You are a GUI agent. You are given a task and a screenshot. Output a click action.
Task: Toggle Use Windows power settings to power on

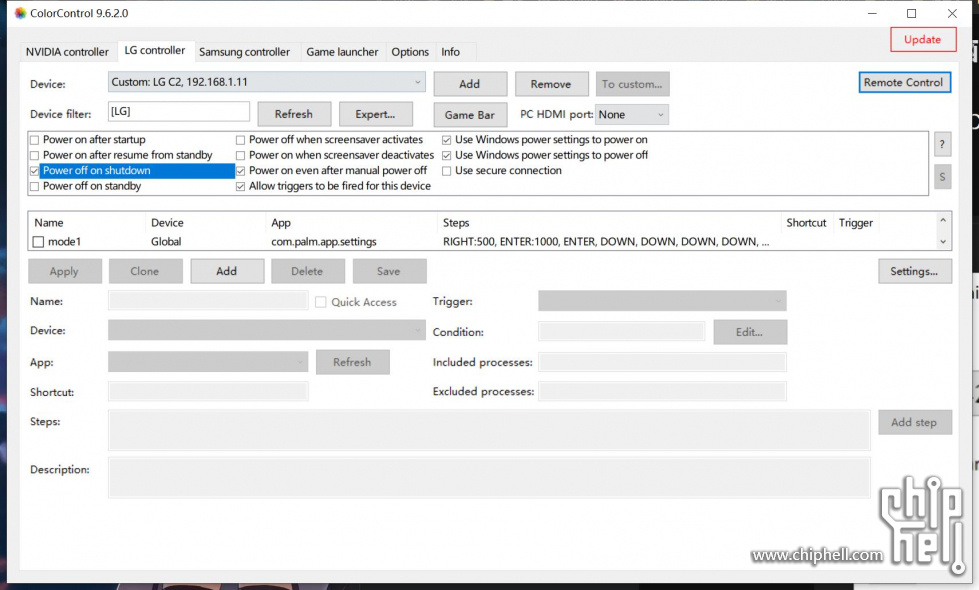[x=446, y=140]
